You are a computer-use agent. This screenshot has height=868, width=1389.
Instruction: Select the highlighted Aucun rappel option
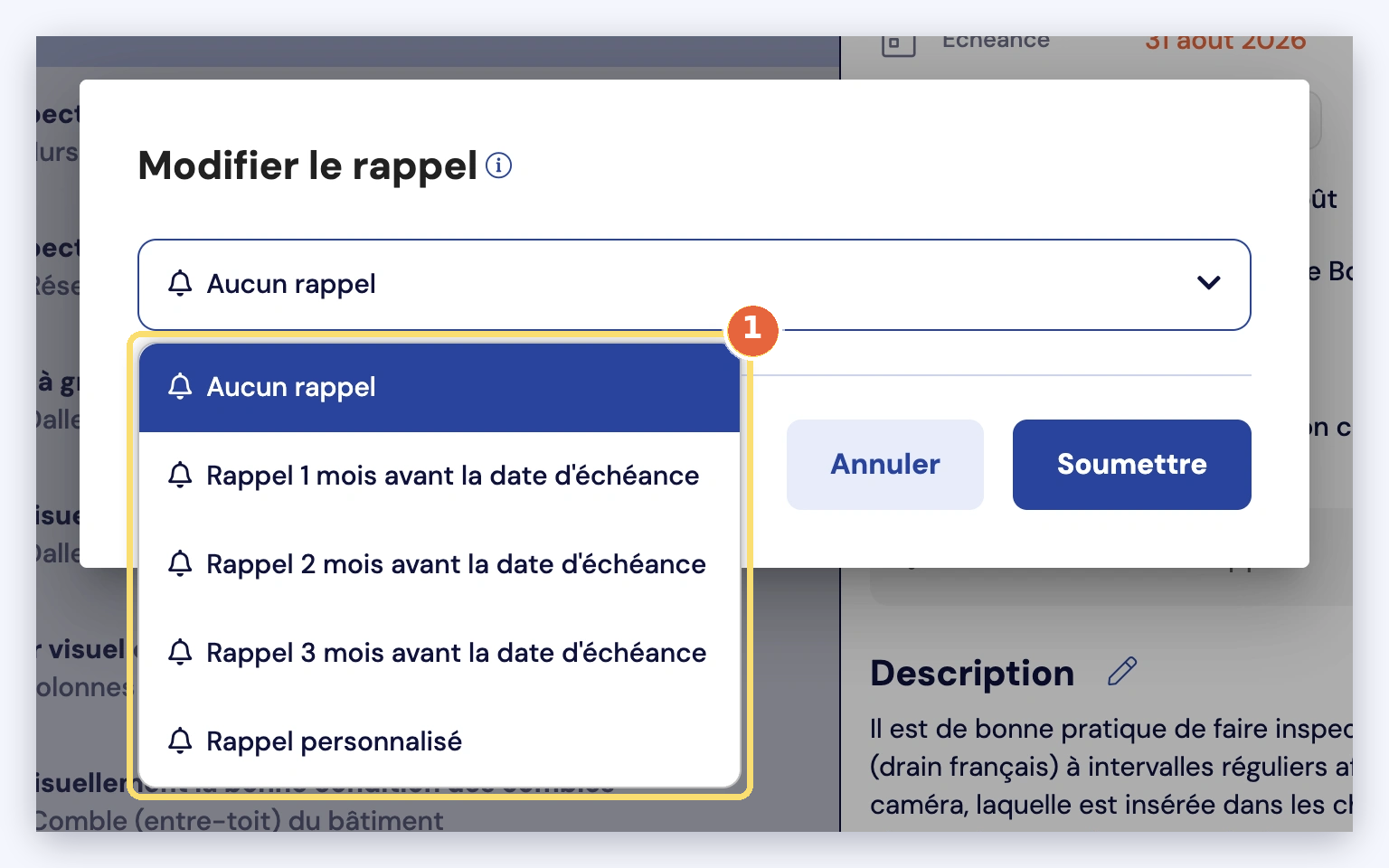[x=439, y=387]
